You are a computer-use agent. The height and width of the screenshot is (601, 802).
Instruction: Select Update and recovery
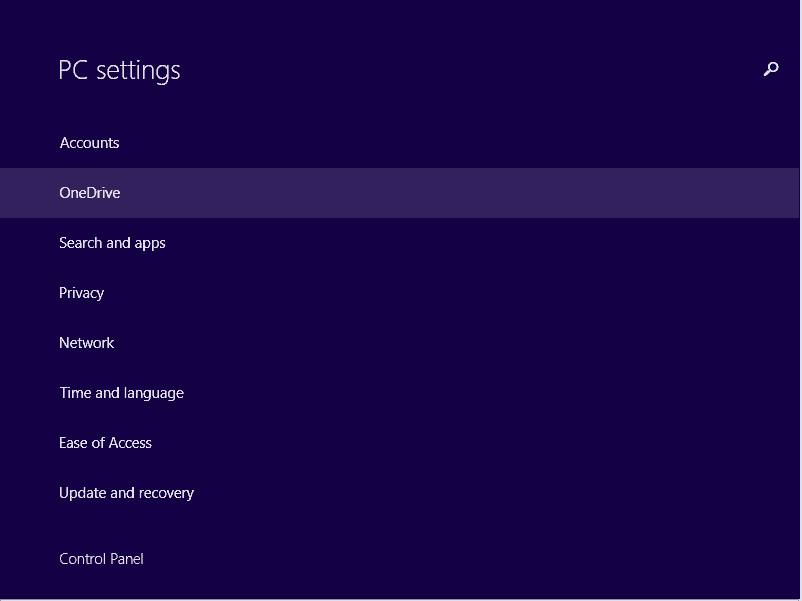[x=399, y=493]
